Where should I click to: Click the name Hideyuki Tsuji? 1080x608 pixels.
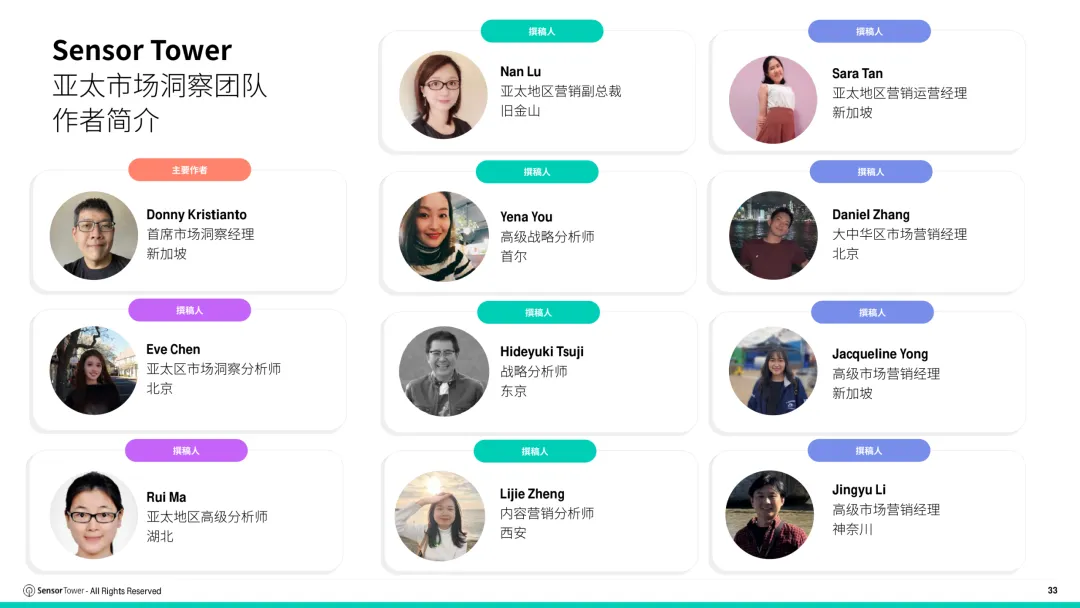[x=541, y=352]
